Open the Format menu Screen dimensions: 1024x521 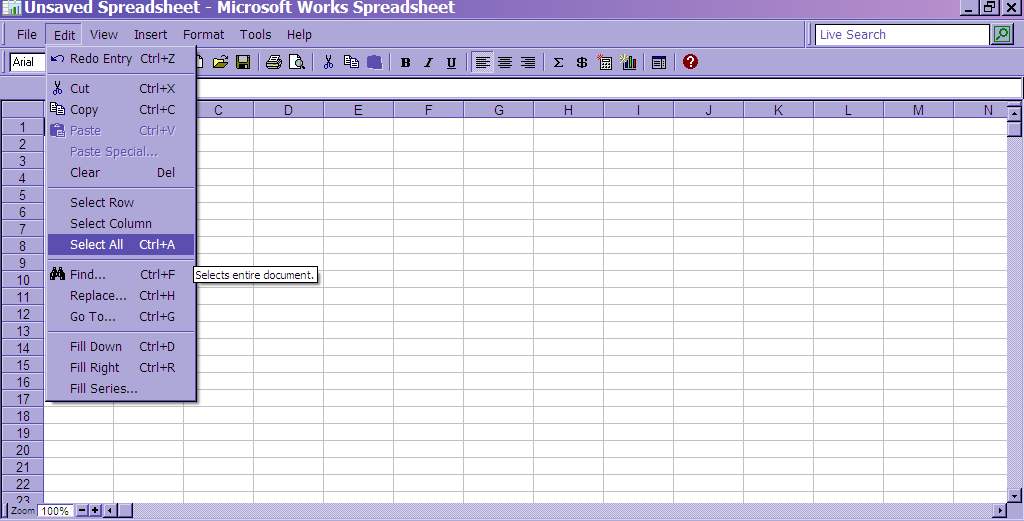pos(203,35)
